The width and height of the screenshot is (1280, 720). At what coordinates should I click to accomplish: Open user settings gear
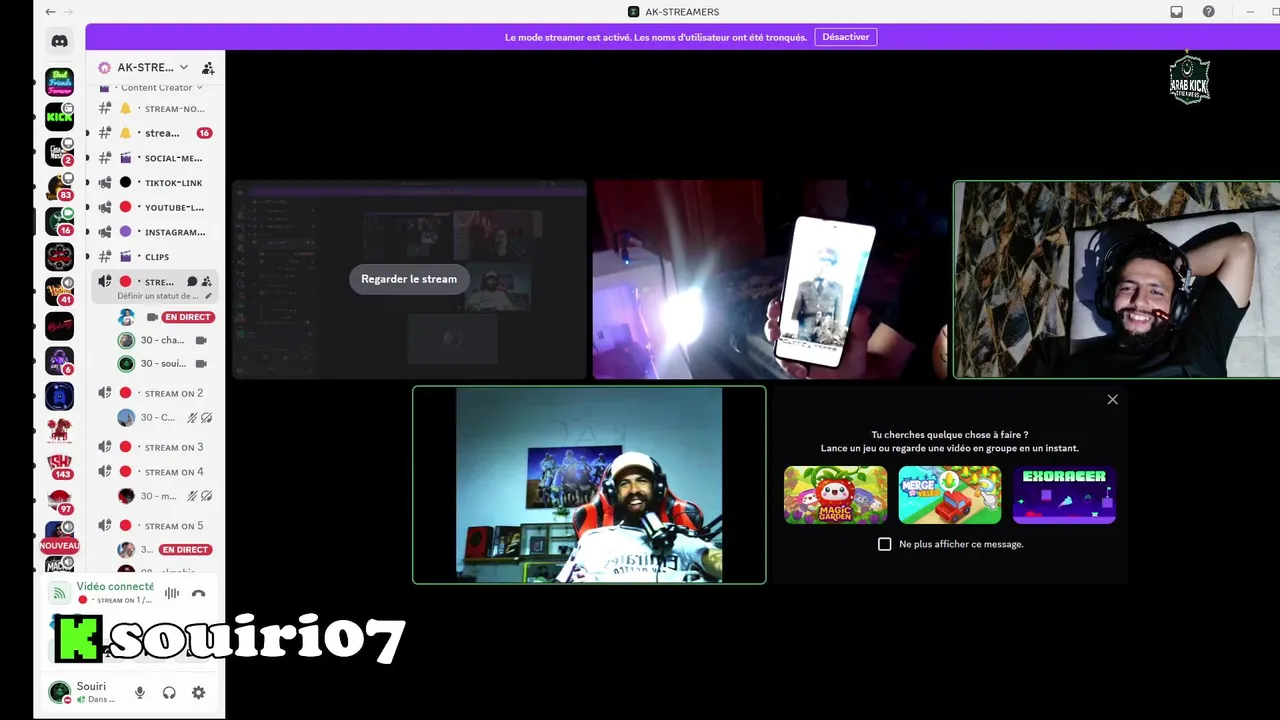(199, 692)
